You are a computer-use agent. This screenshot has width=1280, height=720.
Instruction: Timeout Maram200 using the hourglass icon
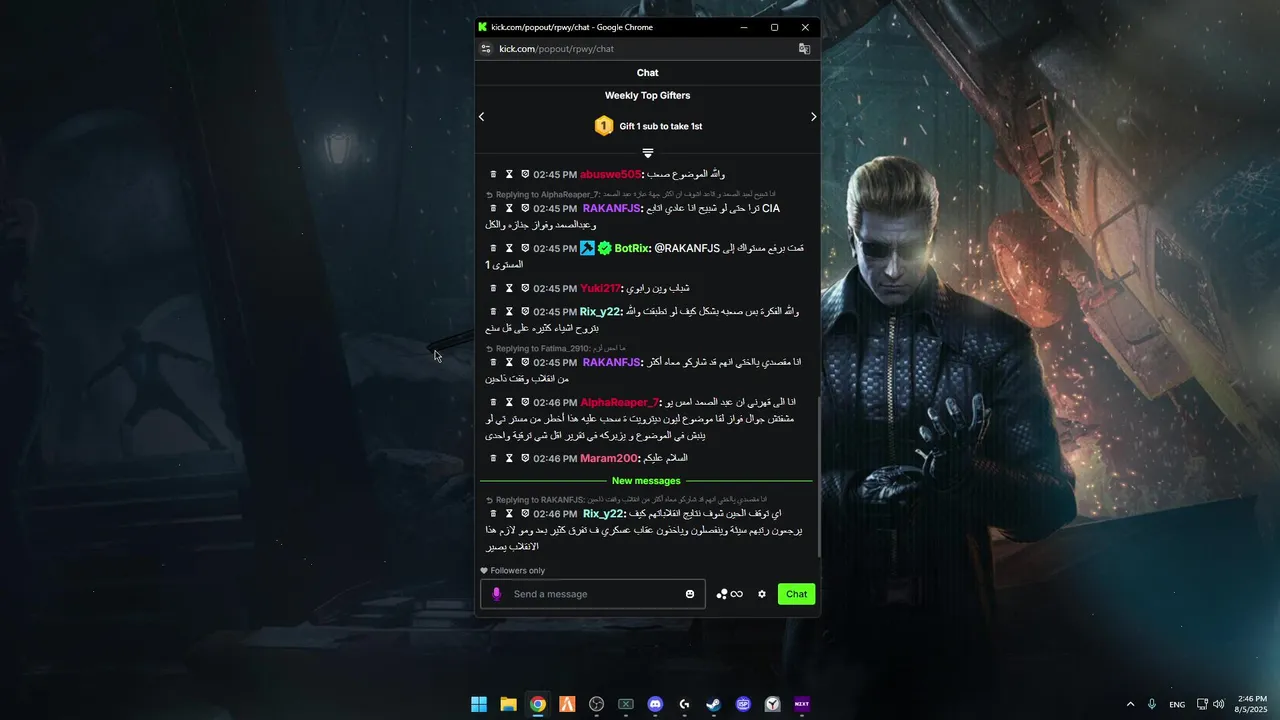(509, 458)
